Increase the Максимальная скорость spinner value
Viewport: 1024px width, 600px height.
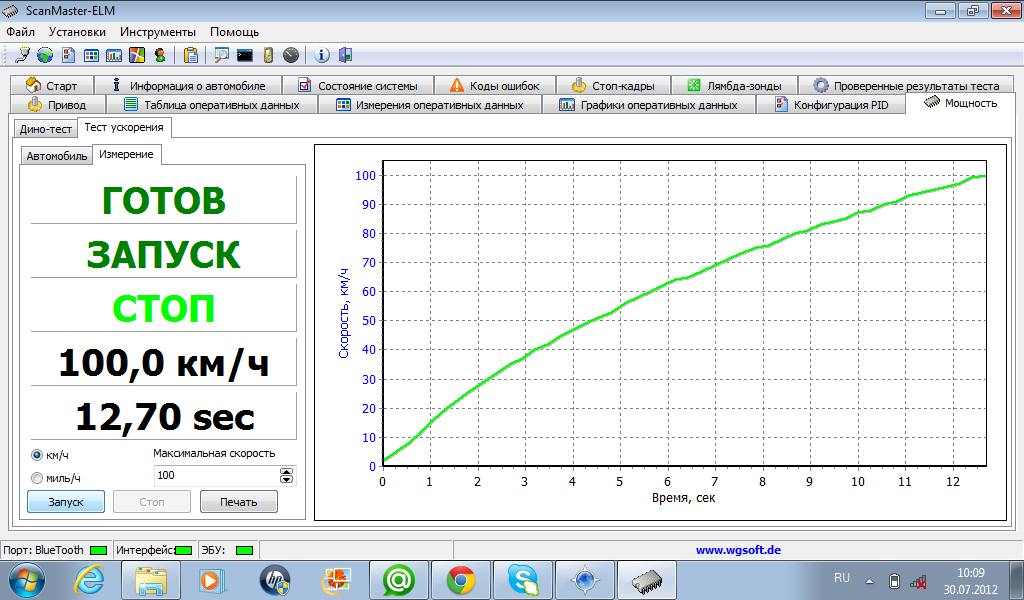coord(287,471)
